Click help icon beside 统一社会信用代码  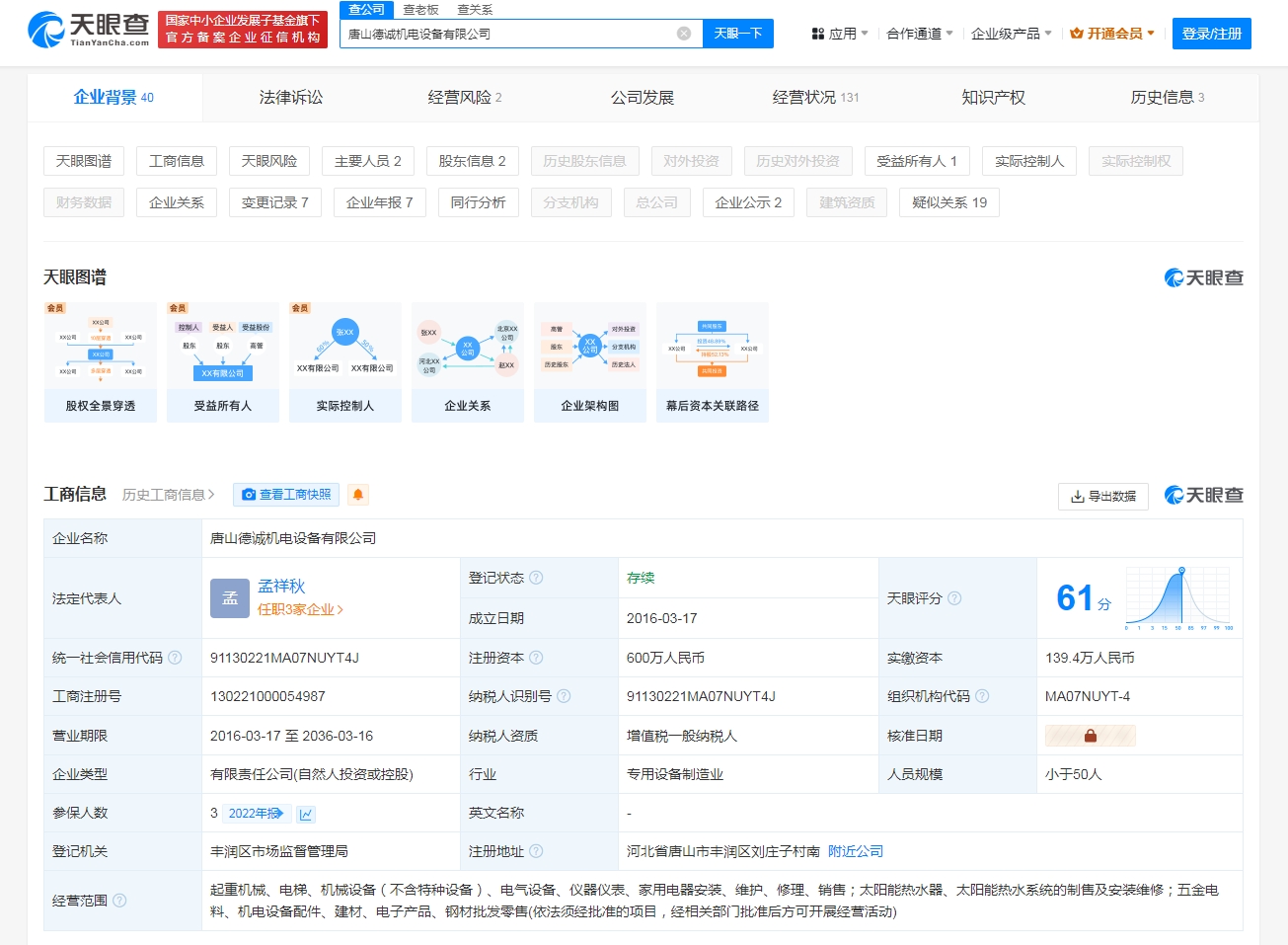point(175,658)
